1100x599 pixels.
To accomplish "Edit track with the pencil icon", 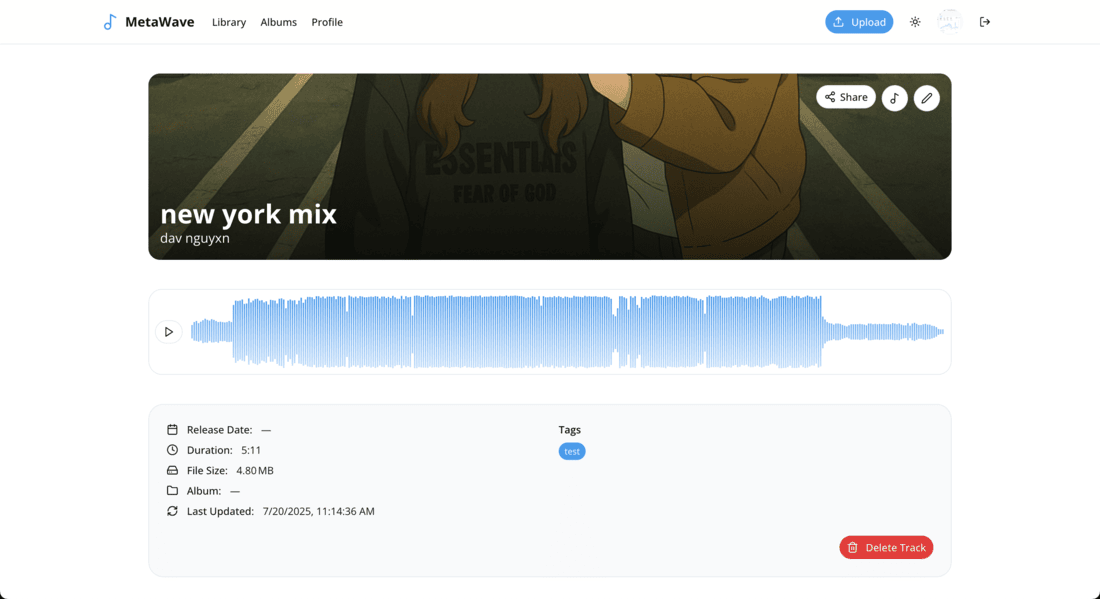I will pyautogui.click(x=927, y=98).
